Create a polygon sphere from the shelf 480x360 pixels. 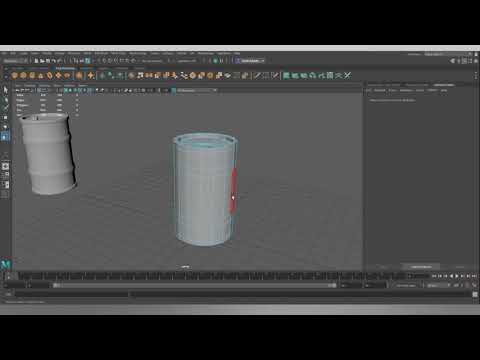15,76
